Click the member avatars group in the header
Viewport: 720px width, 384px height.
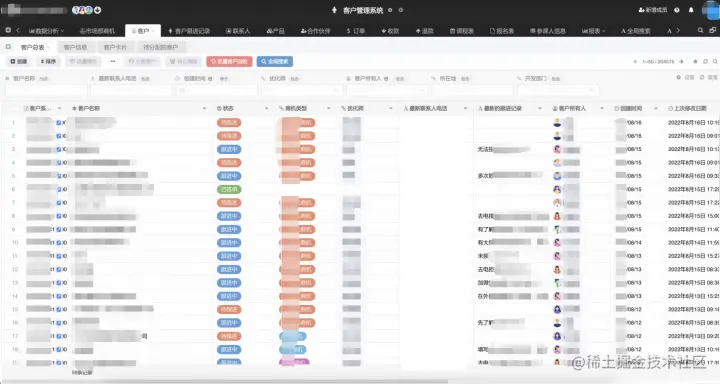click(x=83, y=10)
